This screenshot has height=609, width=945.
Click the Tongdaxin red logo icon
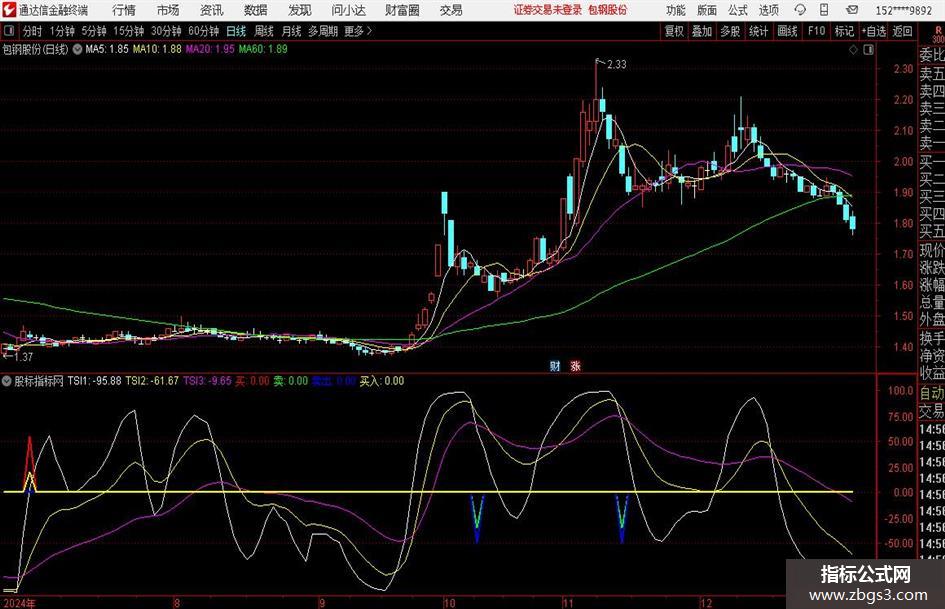tap(9, 10)
